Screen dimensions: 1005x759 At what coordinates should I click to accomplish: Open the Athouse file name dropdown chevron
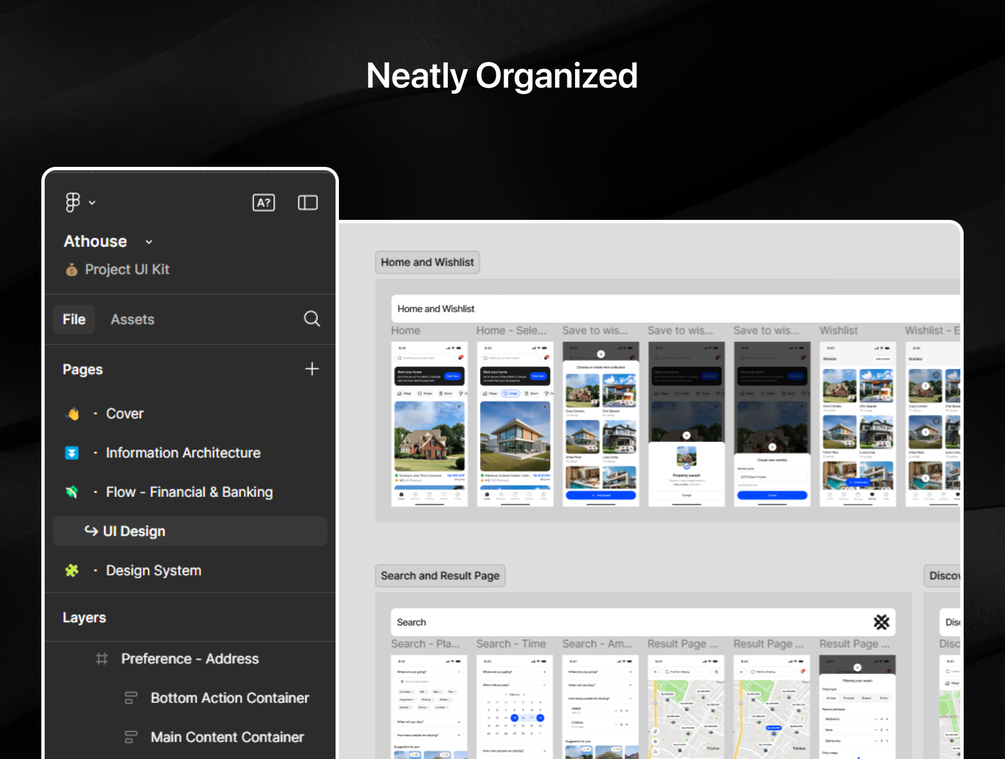[x=149, y=242]
